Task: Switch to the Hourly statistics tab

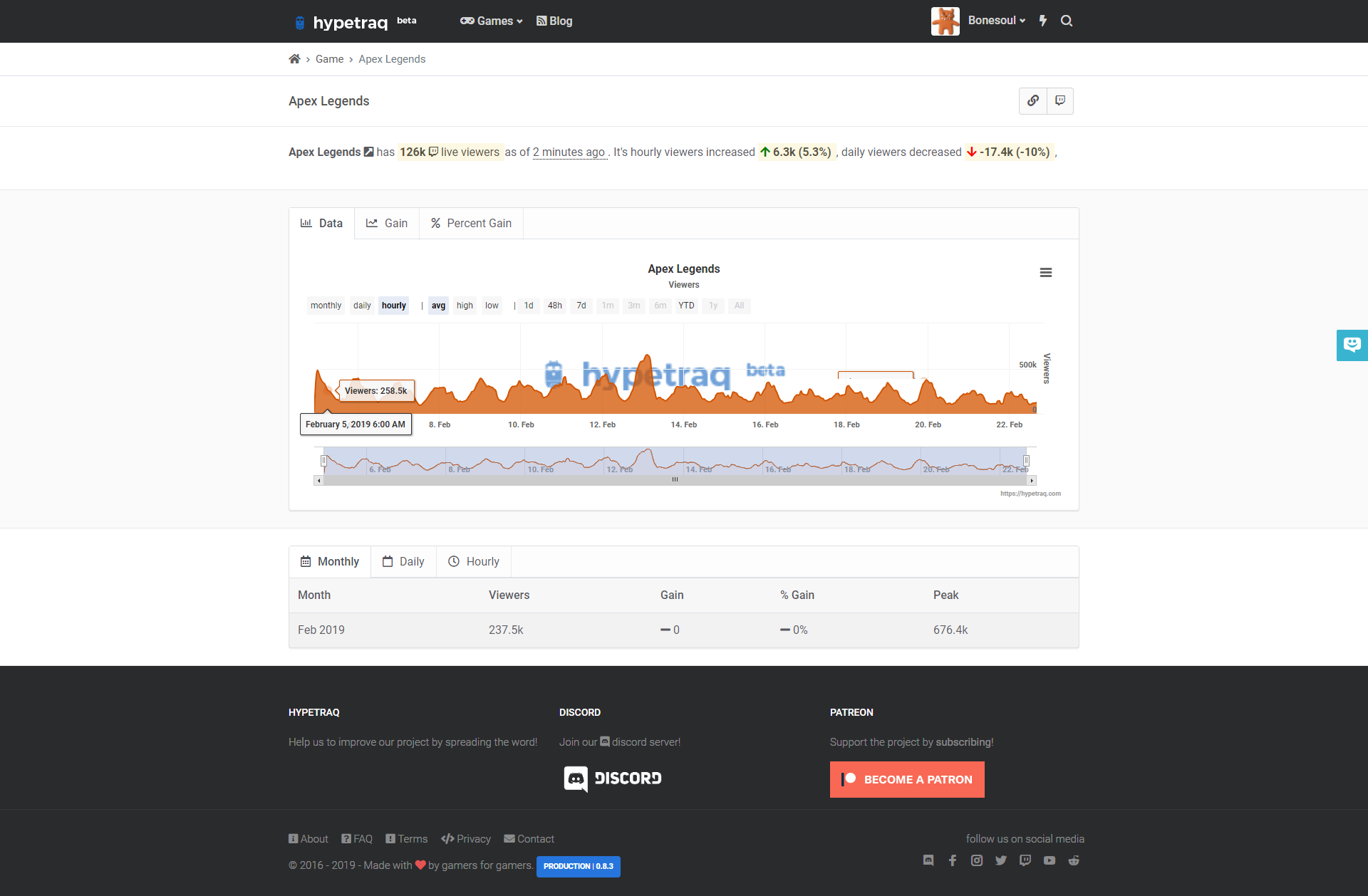Action: [473, 561]
